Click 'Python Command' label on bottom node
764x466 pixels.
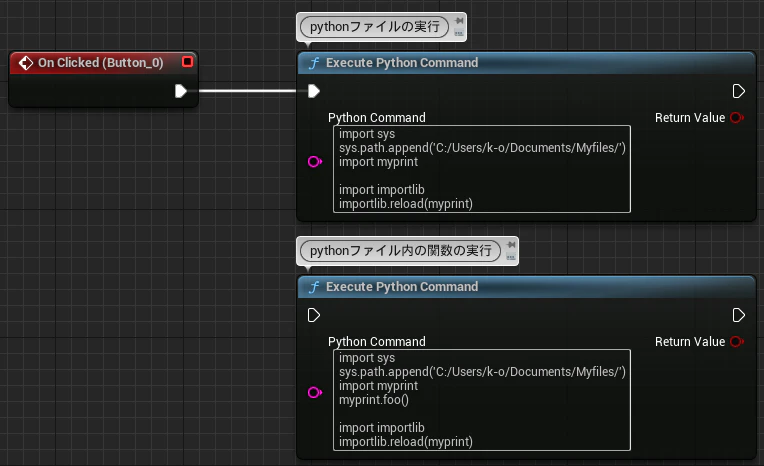click(377, 342)
